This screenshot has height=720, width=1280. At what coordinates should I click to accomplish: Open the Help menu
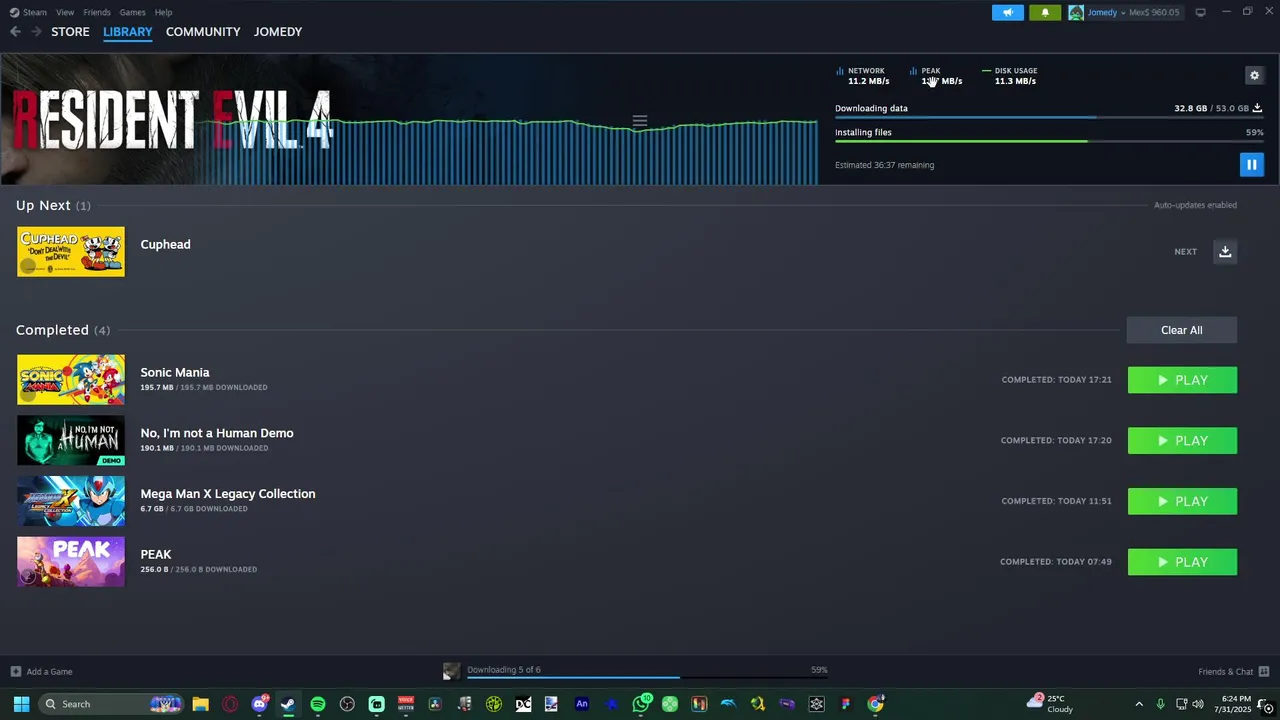coord(163,12)
